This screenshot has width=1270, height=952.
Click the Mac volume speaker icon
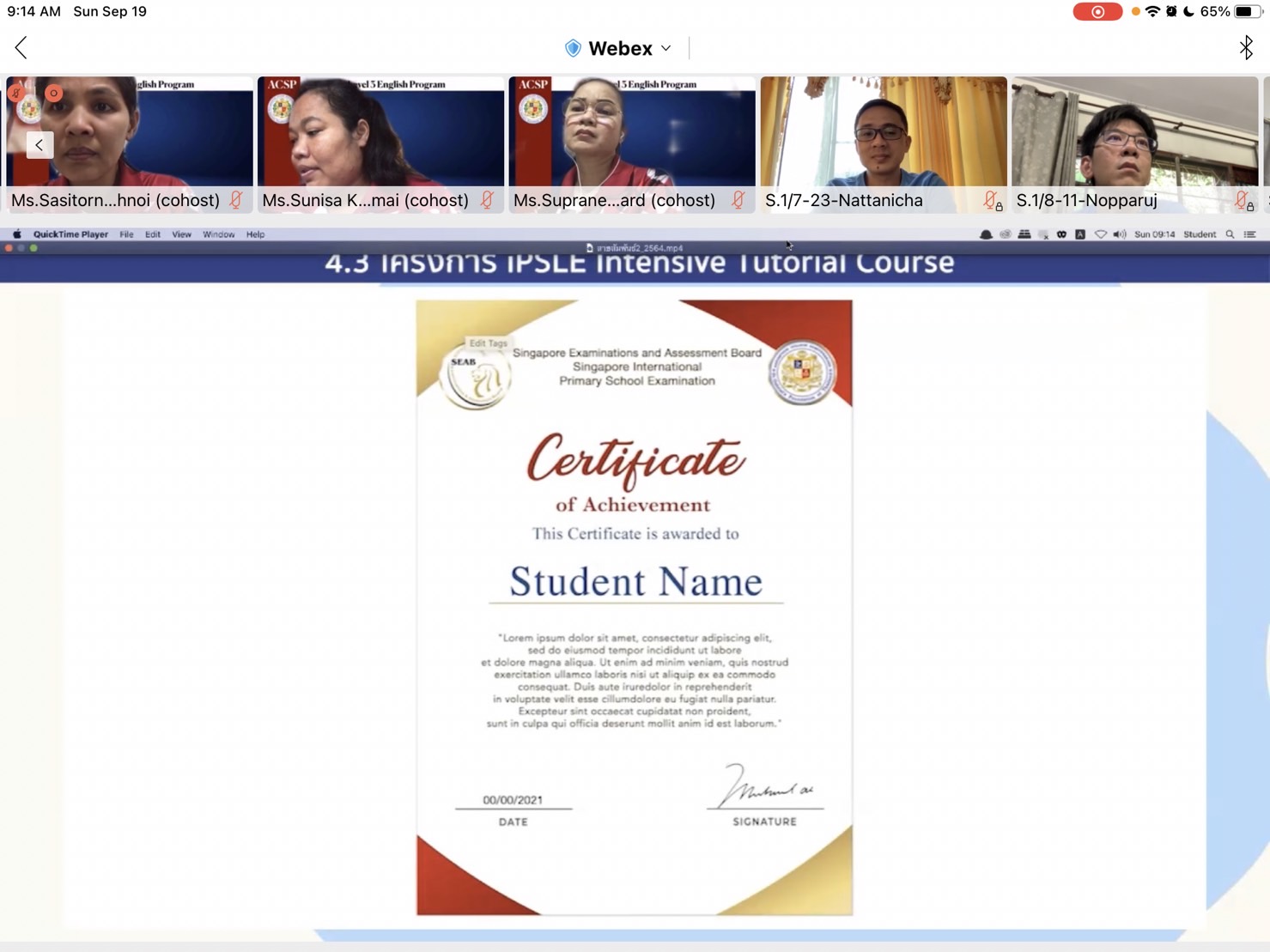(x=1120, y=234)
